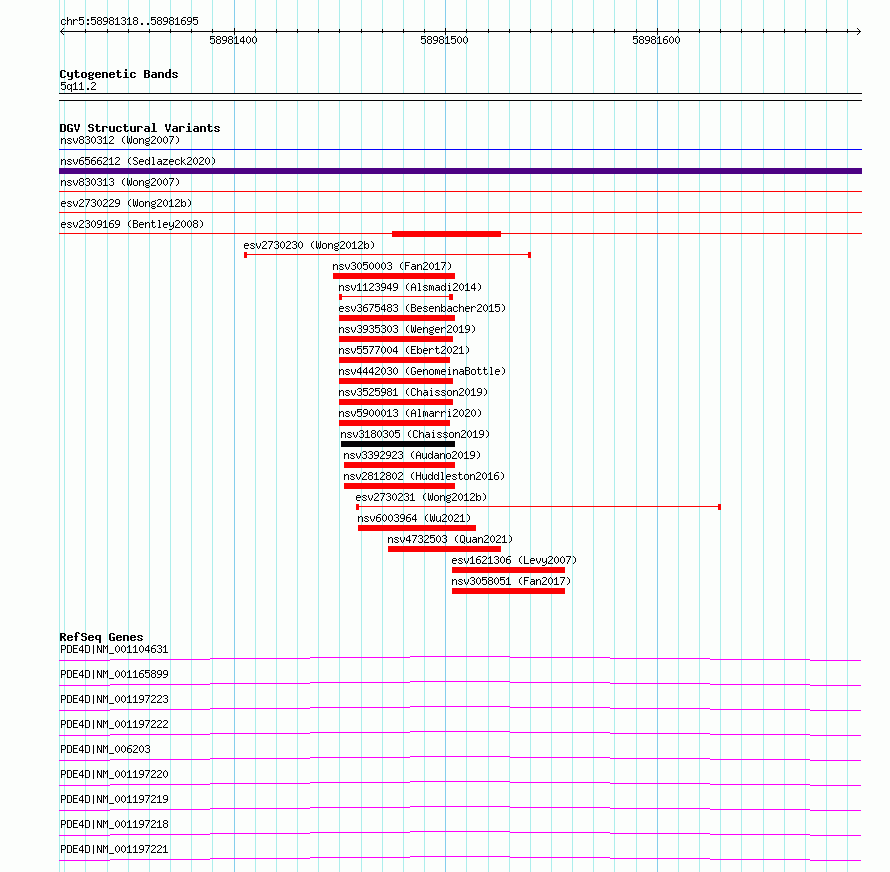Click the nsv3050003 red variant bar
890x872 pixels.
click(x=394, y=276)
